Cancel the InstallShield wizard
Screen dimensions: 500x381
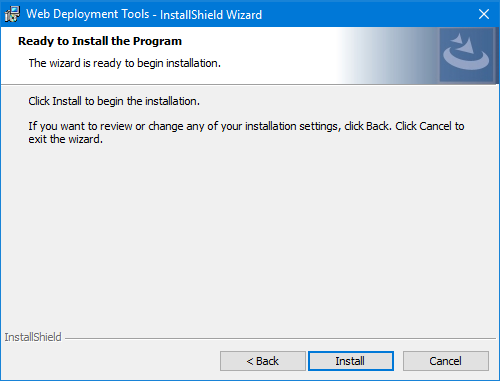point(446,361)
